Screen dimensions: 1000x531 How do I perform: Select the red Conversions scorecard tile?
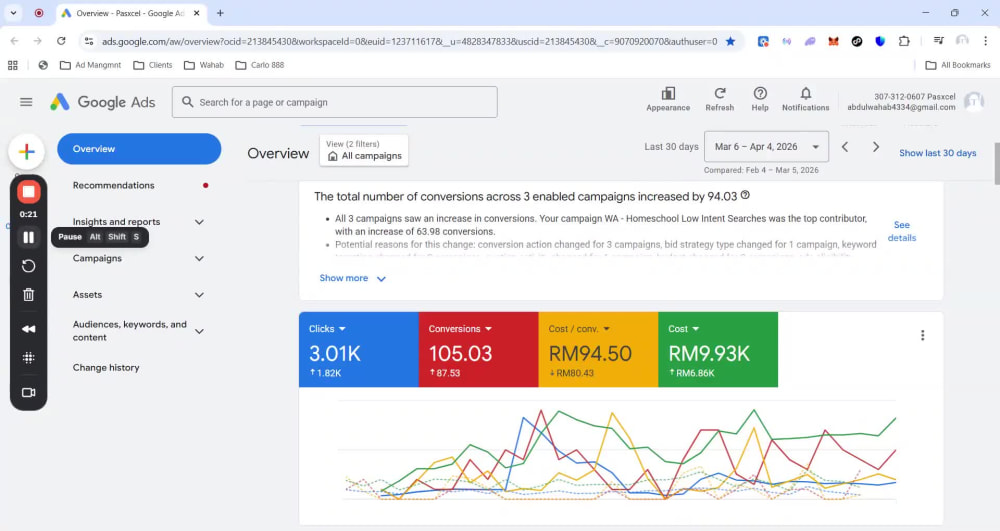(478, 349)
